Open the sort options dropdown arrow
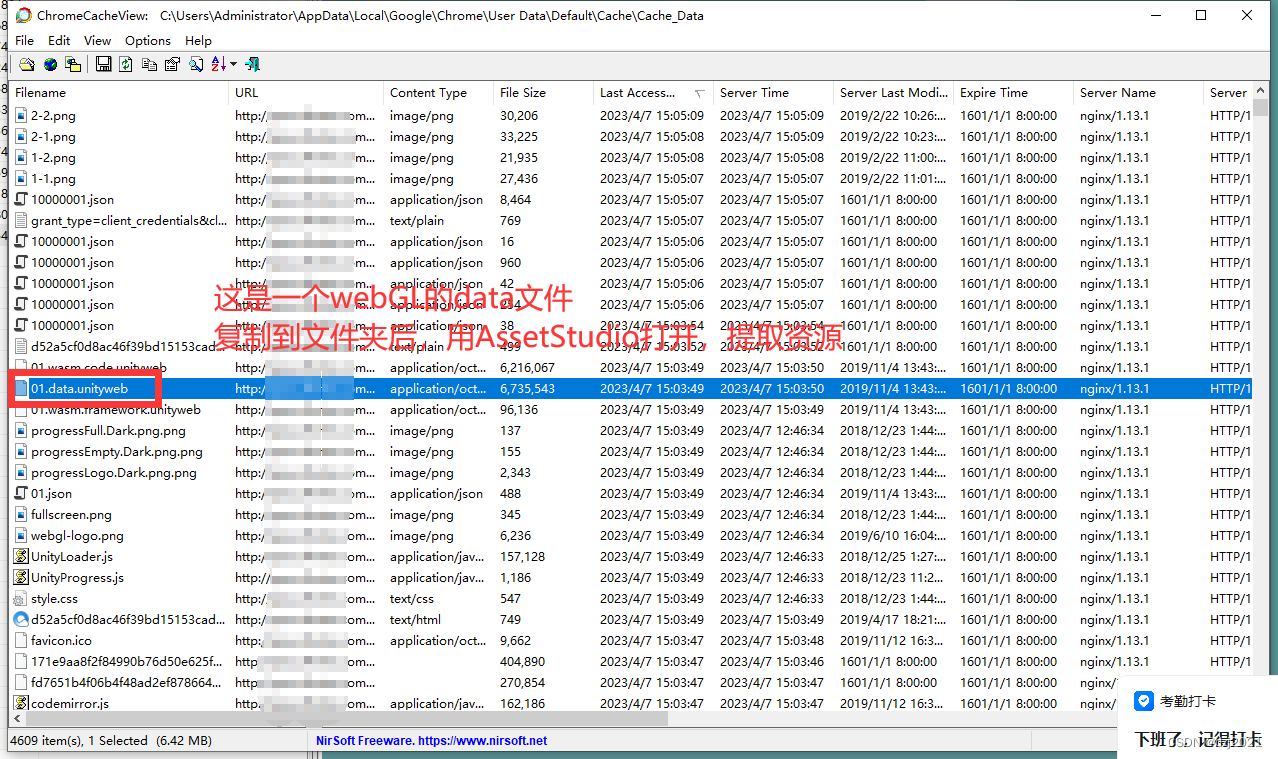The height and width of the screenshot is (759, 1278). [234, 64]
